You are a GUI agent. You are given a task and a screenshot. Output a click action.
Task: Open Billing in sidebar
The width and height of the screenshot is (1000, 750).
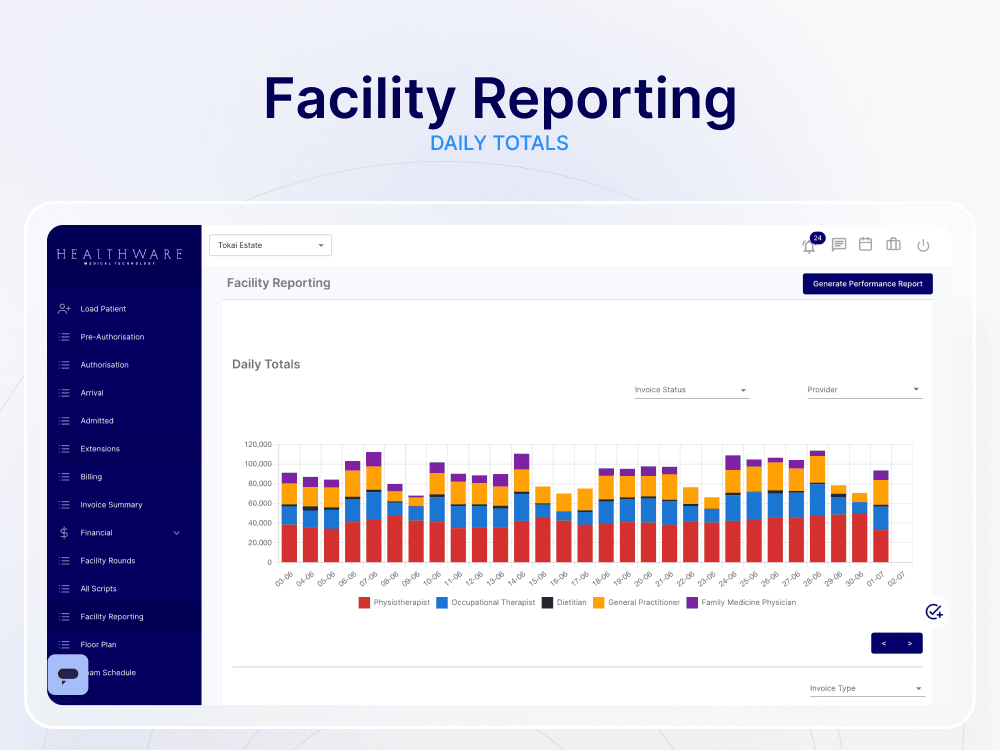[x=91, y=477]
